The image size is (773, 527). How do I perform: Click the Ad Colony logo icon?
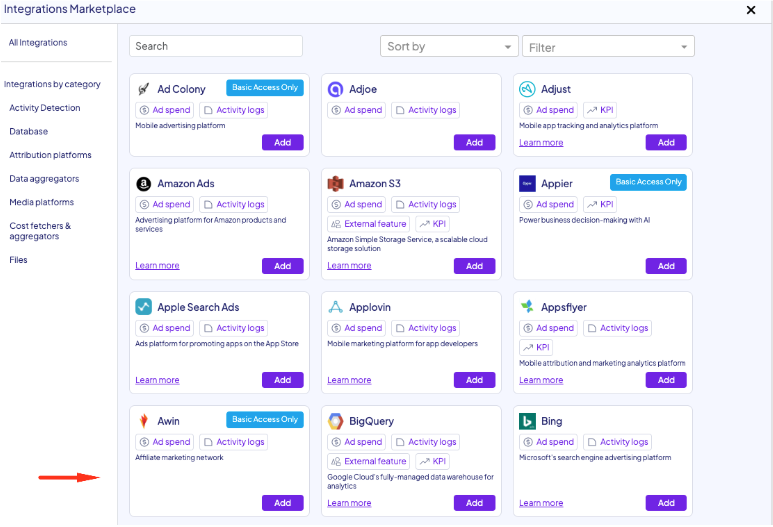(x=143, y=89)
